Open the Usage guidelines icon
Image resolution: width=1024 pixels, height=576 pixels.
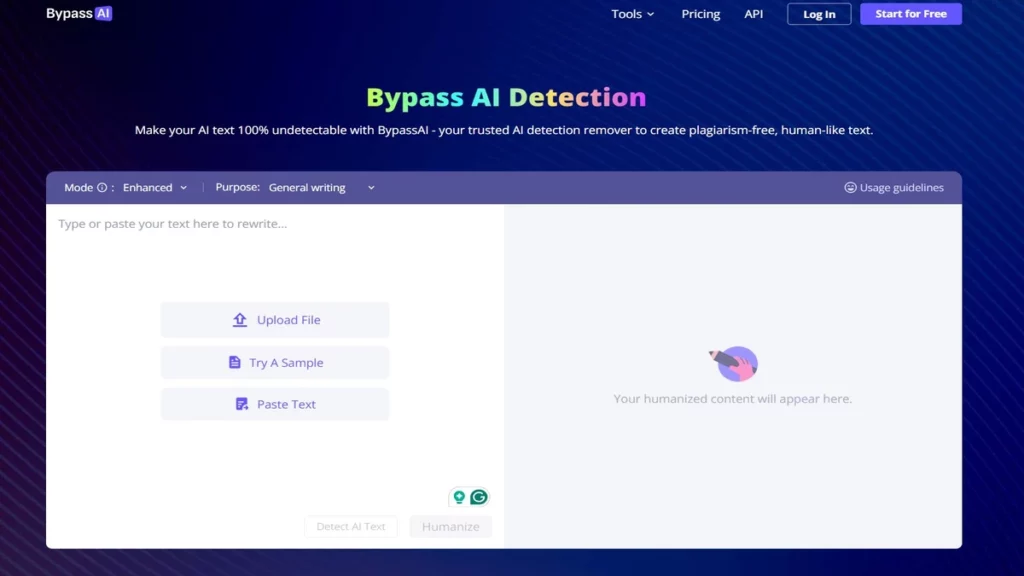pyautogui.click(x=851, y=187)
